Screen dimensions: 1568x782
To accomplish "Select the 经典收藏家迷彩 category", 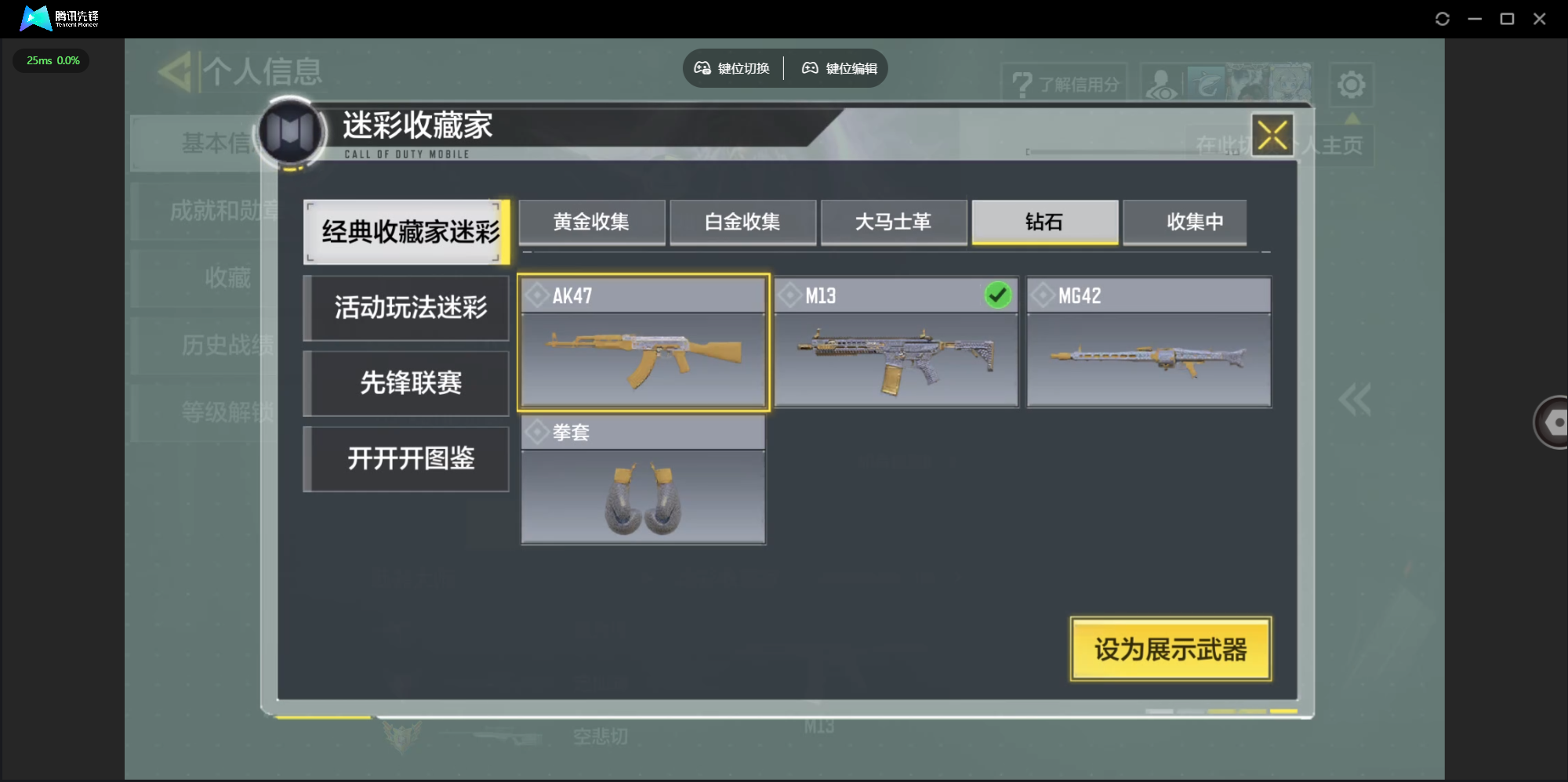I will [x=406, y=232].
